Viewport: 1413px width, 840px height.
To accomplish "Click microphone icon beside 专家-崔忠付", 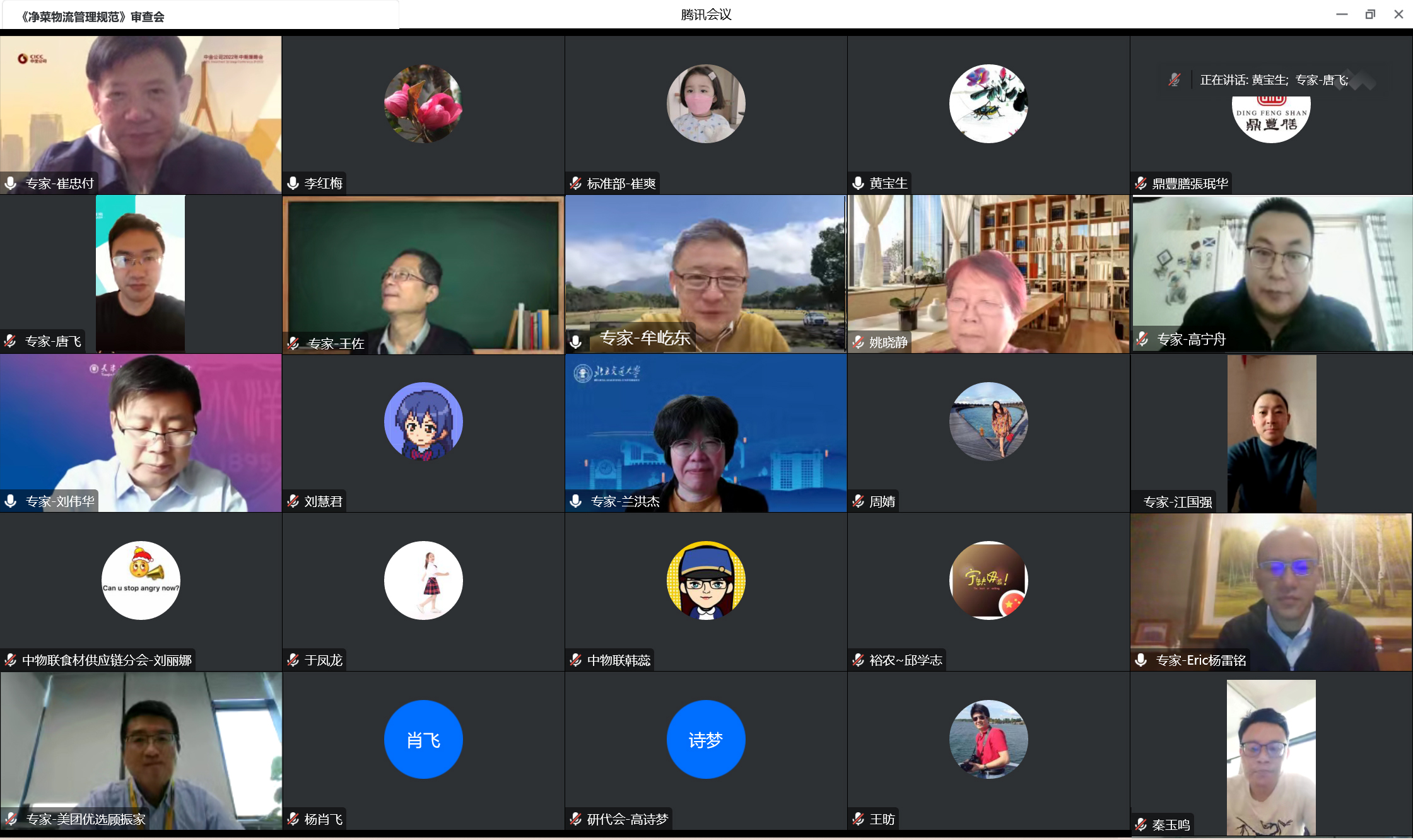I will pyautogui.click(x=11, y=184).
